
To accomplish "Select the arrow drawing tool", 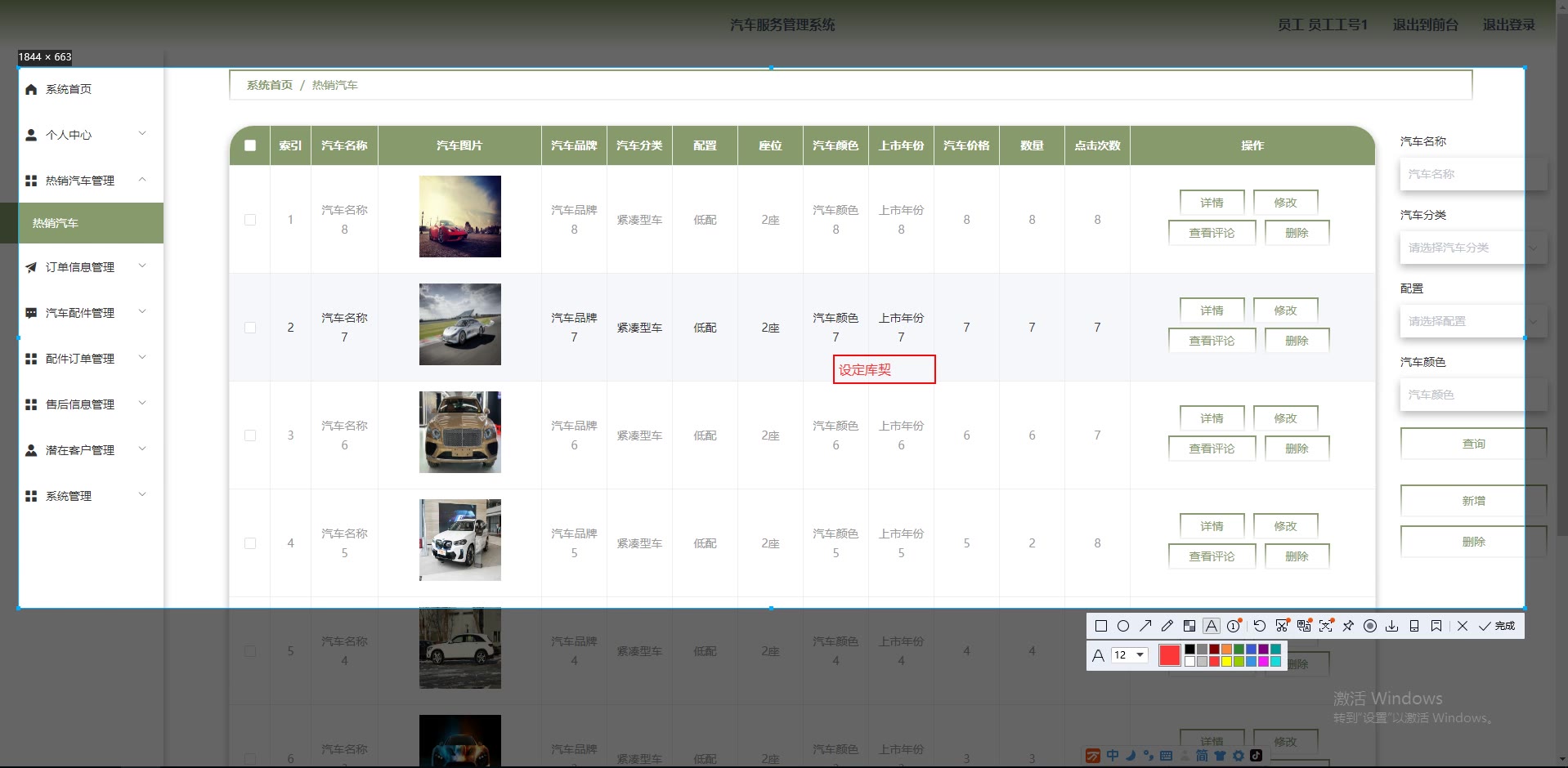I will [1145, 626].
